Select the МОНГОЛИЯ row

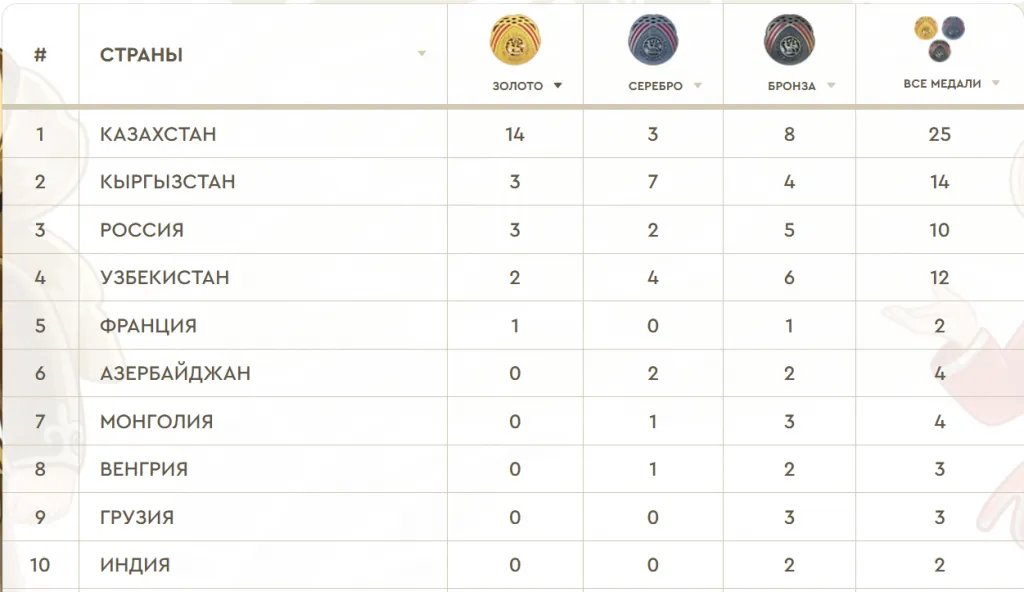click(x=157, y=422)
